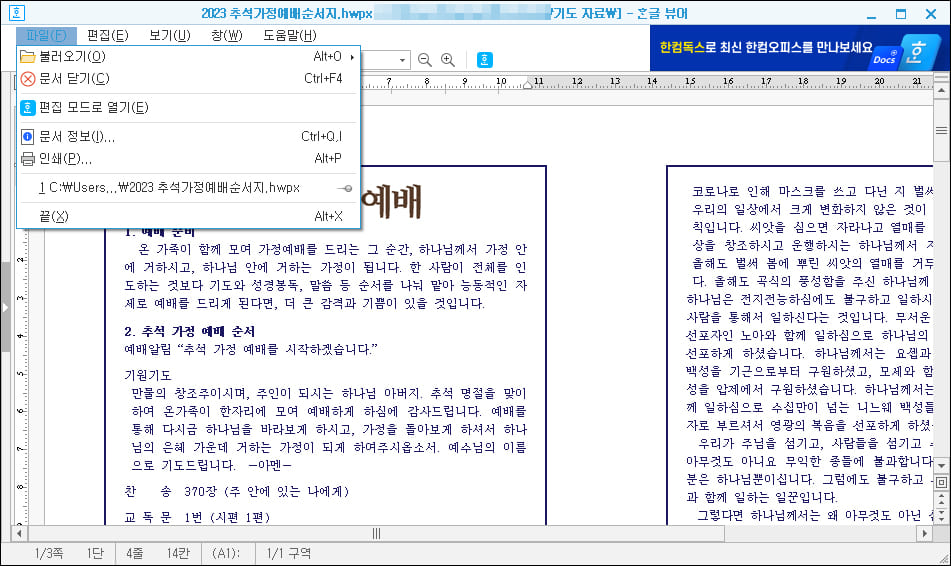Click the heading 2. 추석 가정 예배 순서
Screen dimensions: 951x566
(x=189, y=331)
